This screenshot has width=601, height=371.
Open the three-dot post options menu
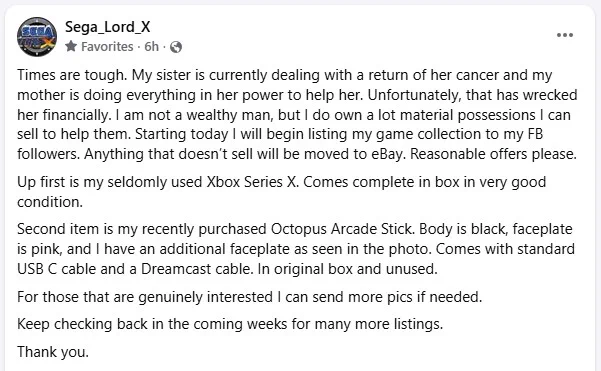pyautogui.click(x=565, y=35)
